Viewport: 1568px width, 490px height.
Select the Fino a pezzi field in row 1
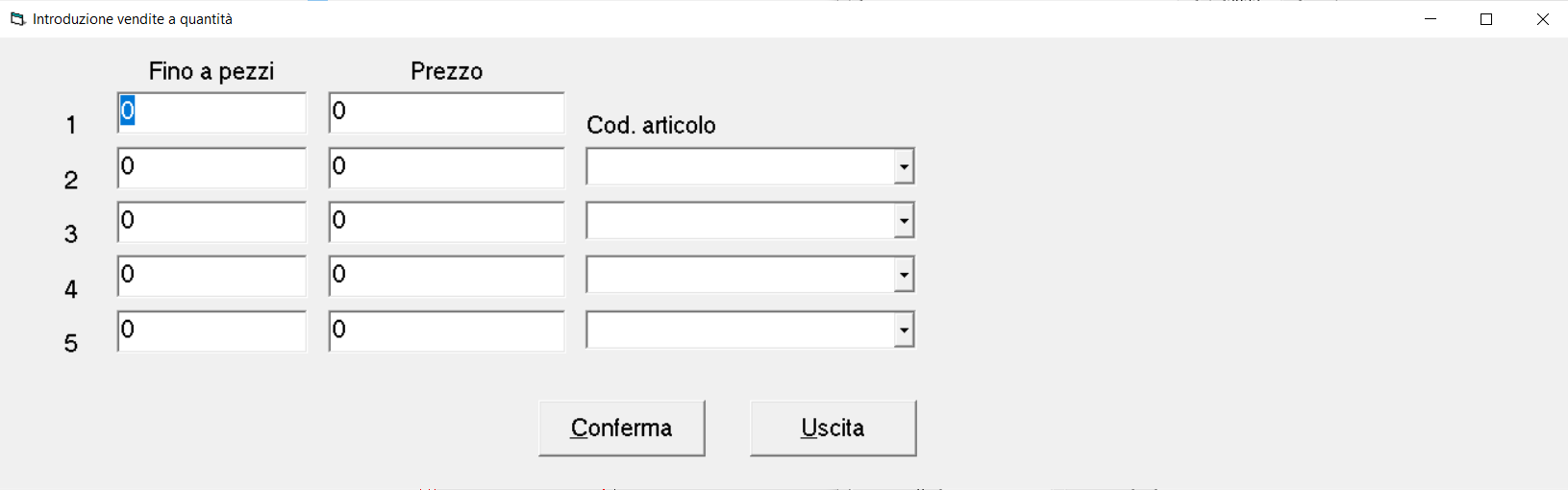212,112
